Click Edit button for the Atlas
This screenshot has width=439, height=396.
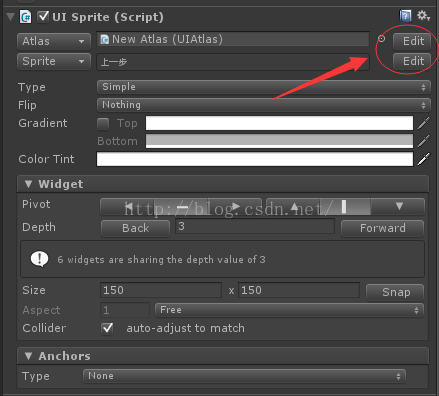[x=412, y=41]
